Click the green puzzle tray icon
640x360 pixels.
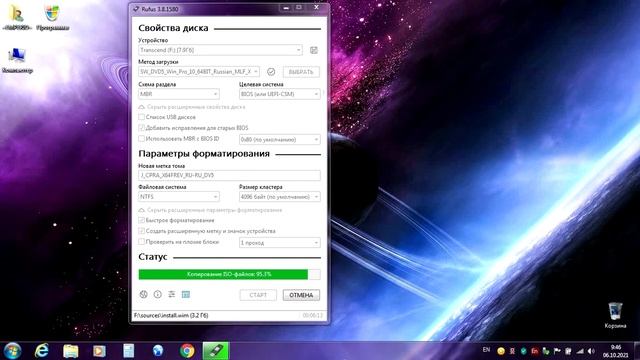pyautogui.click(x=546, y=351)
